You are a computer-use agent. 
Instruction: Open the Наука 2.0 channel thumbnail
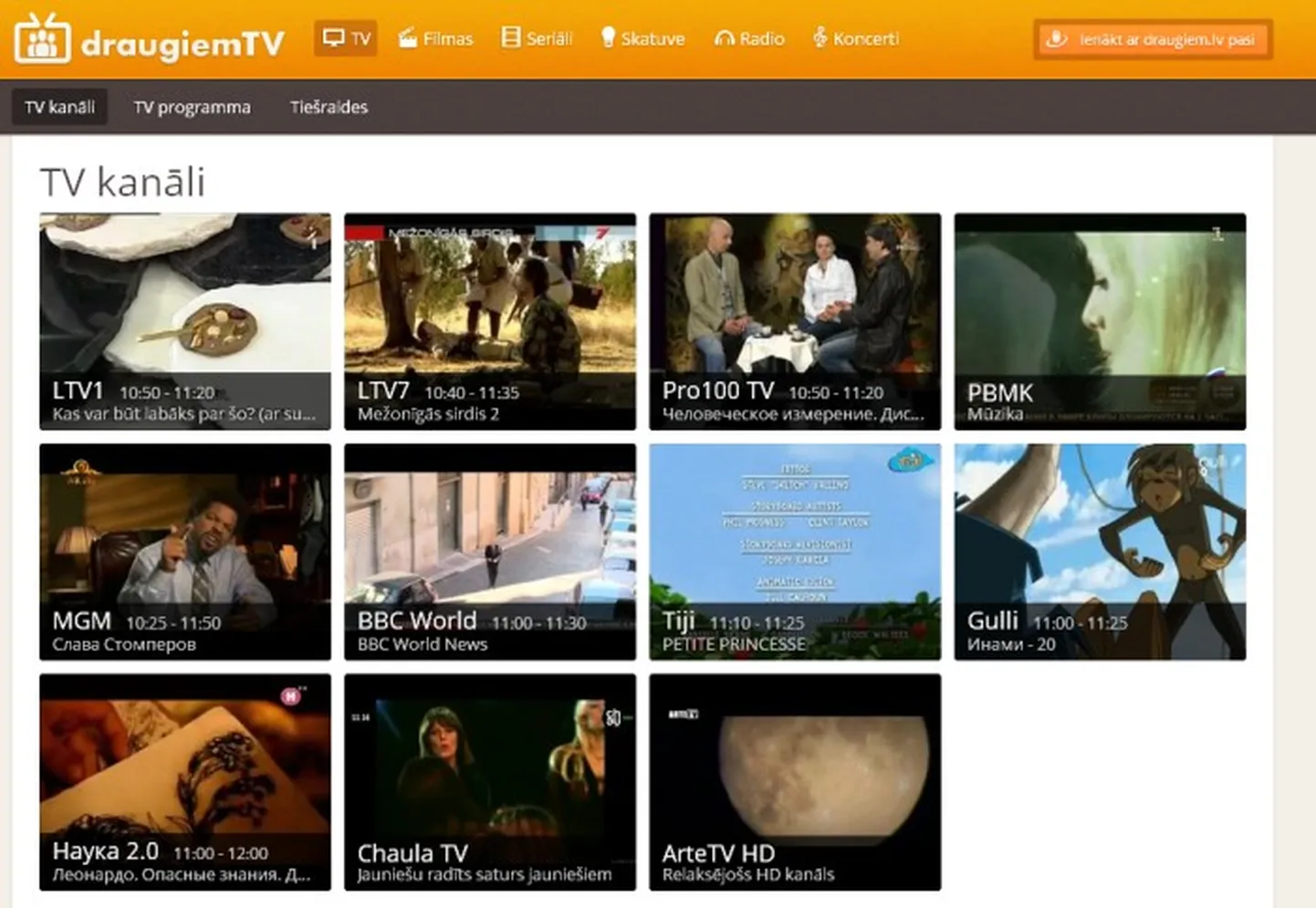pos(185,782)
